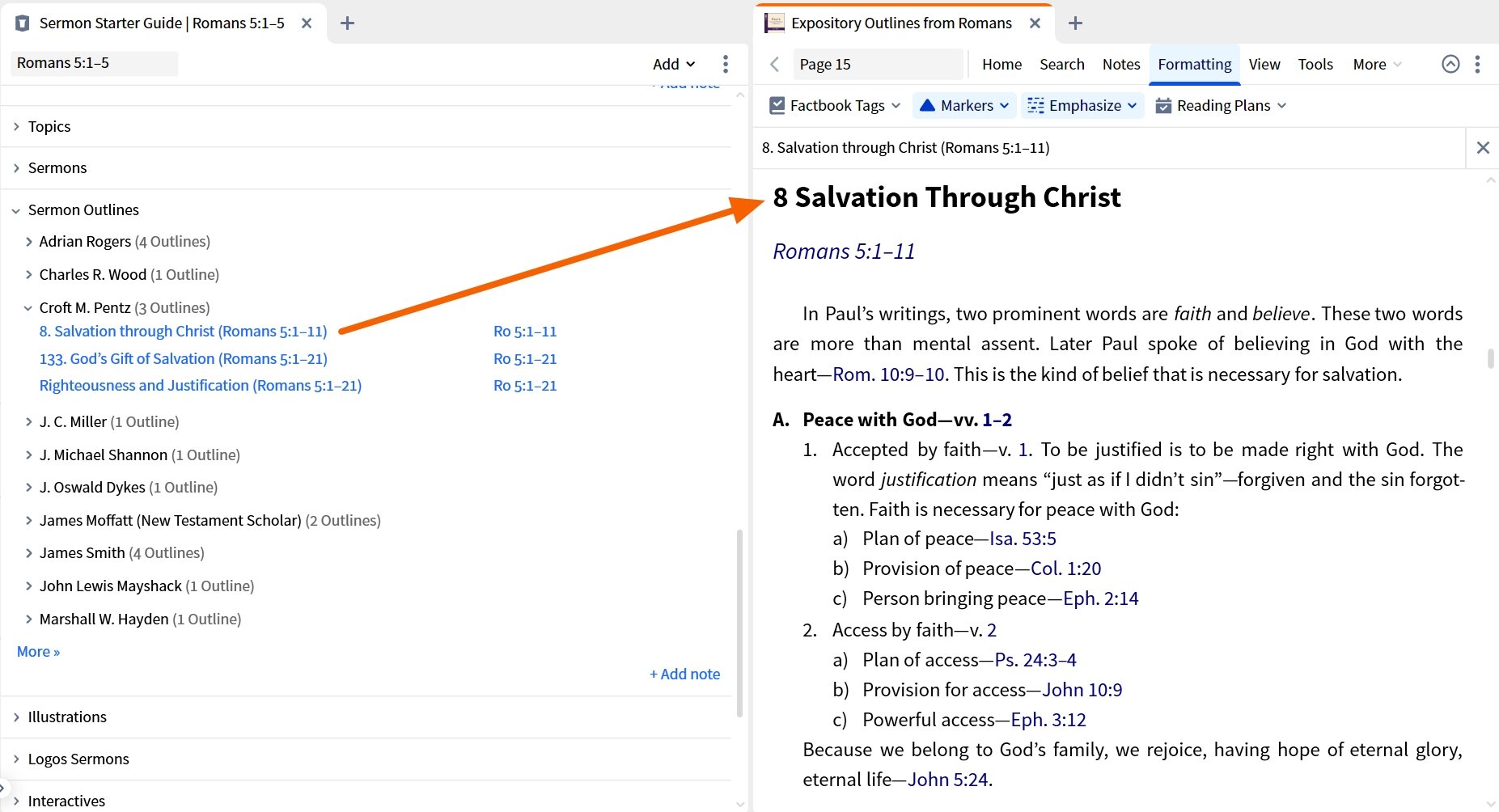
Task: Switch to the Notes tab
Action: (1120, 65)
